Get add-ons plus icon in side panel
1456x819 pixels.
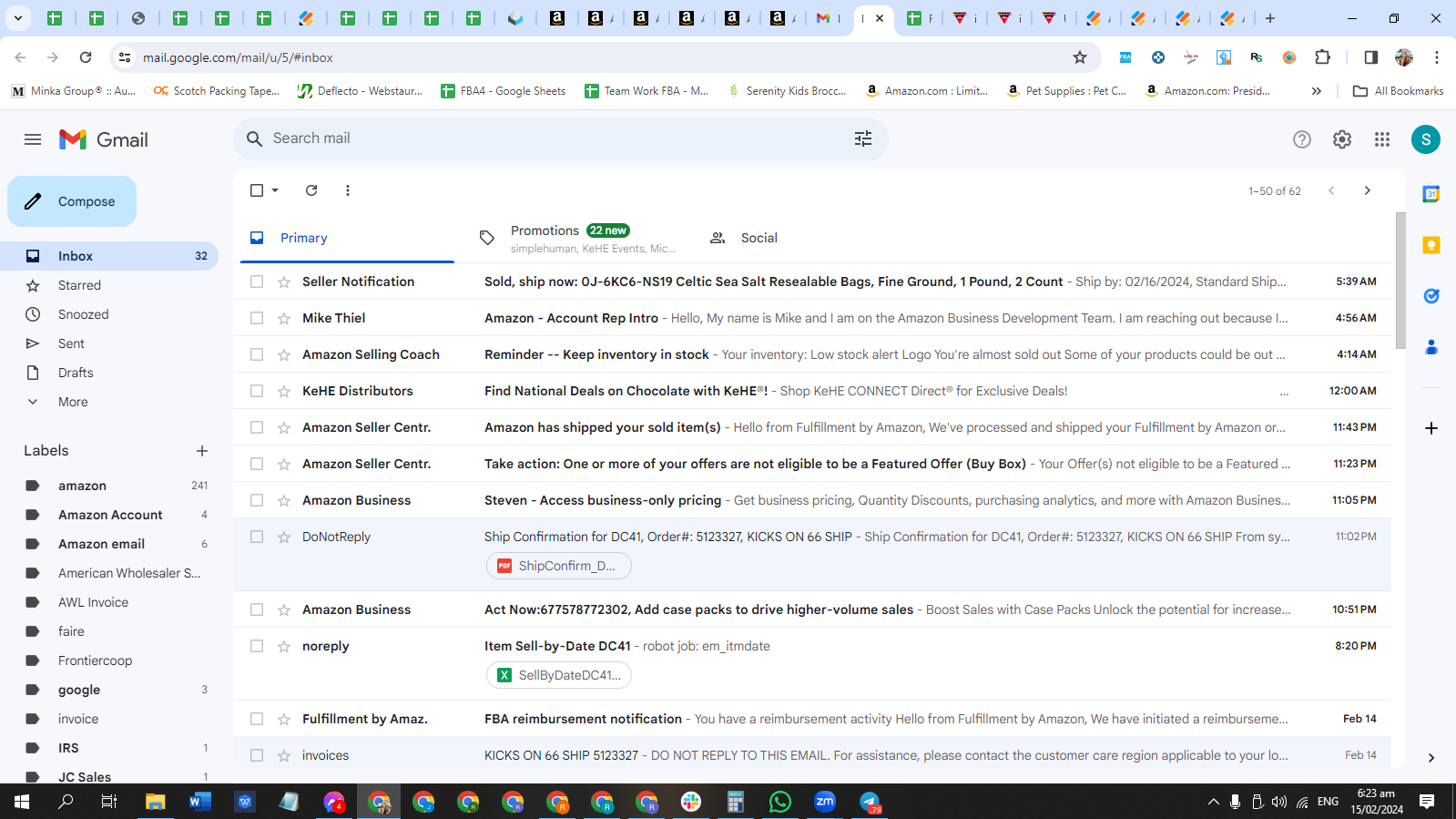click(1431, 428)
